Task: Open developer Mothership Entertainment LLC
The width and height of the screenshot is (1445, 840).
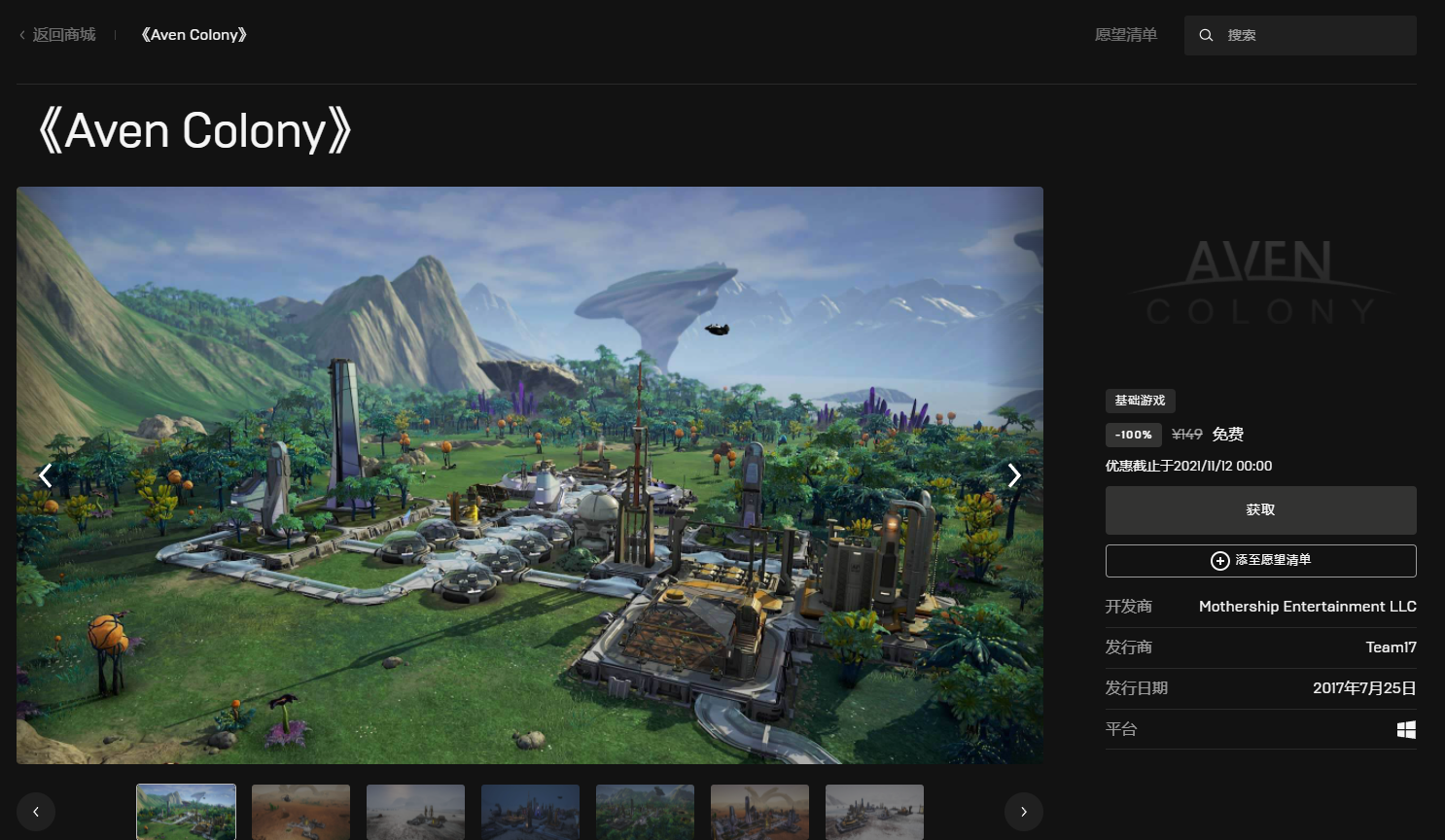Action: tap(1307, 607)
